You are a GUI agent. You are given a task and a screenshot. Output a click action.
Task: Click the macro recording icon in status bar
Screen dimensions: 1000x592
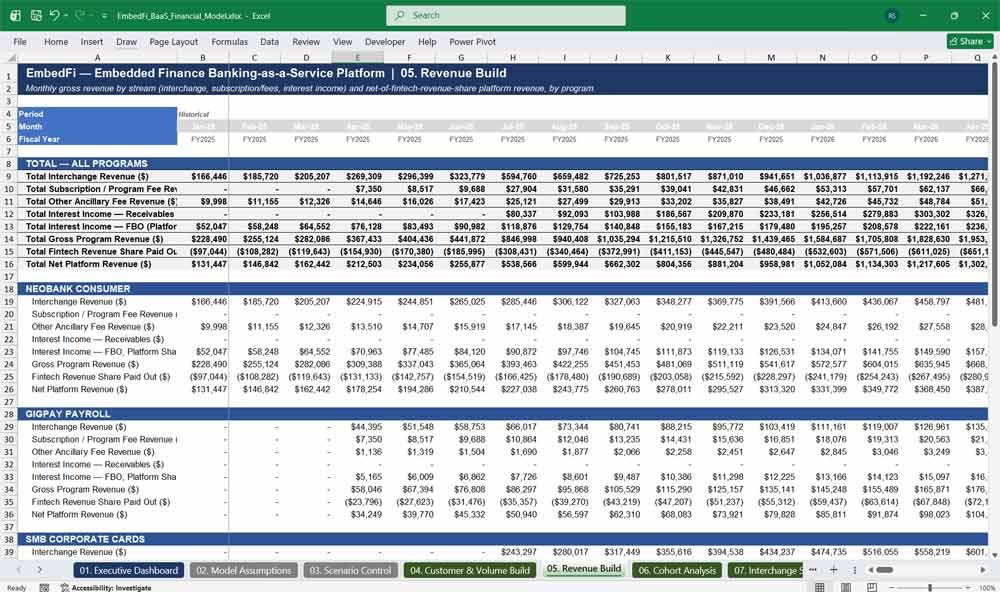coord(44,588)
